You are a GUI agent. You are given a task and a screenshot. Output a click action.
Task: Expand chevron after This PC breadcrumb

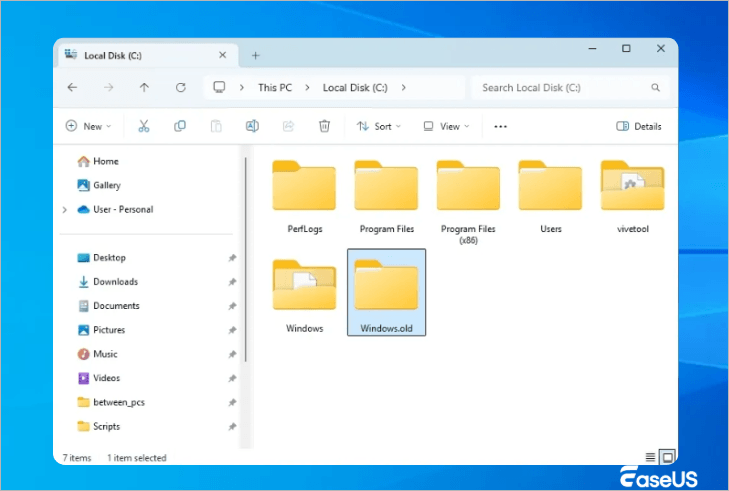pyautogui.click(x=307, y=87)
